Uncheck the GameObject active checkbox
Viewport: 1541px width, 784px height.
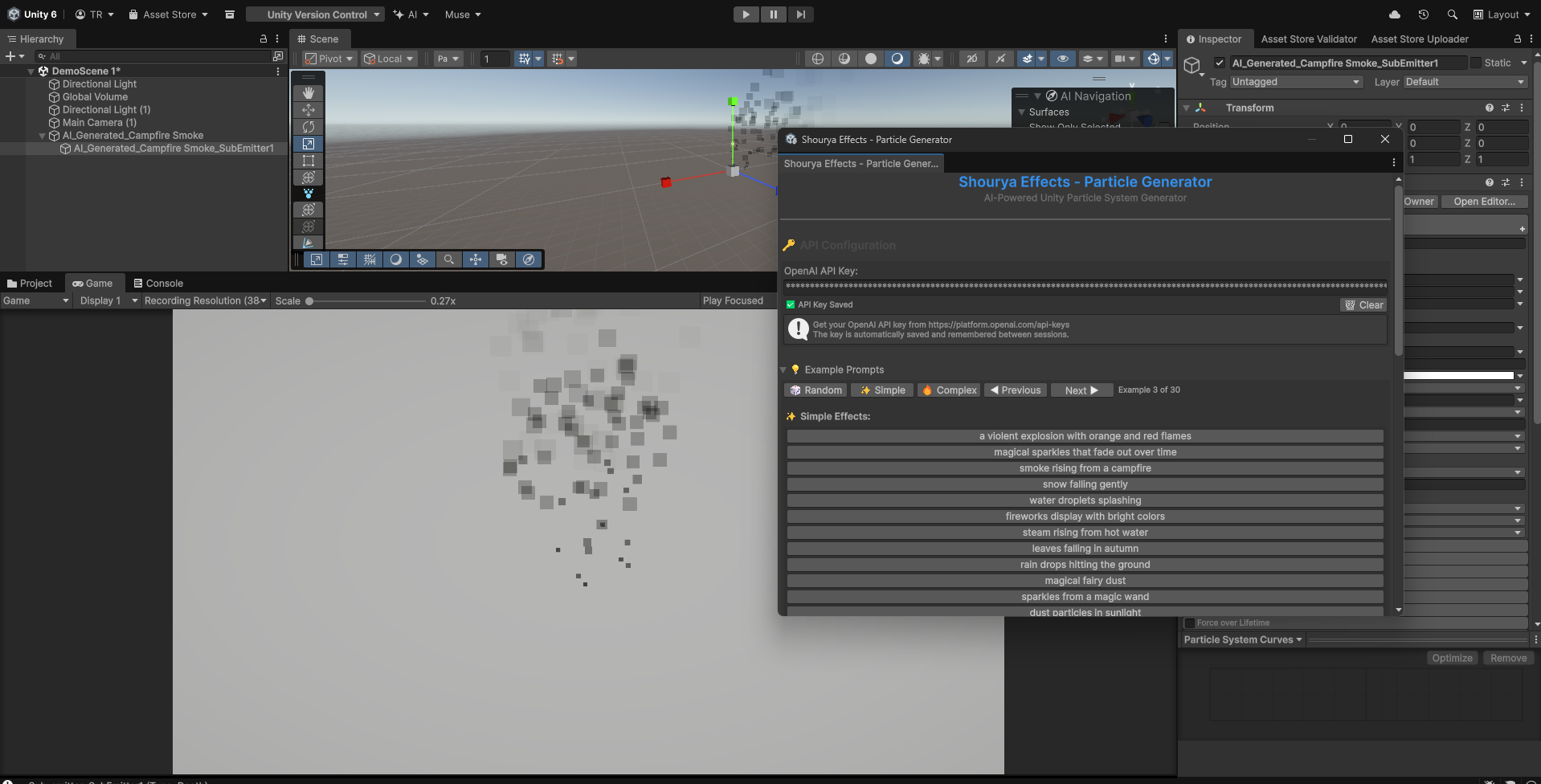coord(1220,63)
